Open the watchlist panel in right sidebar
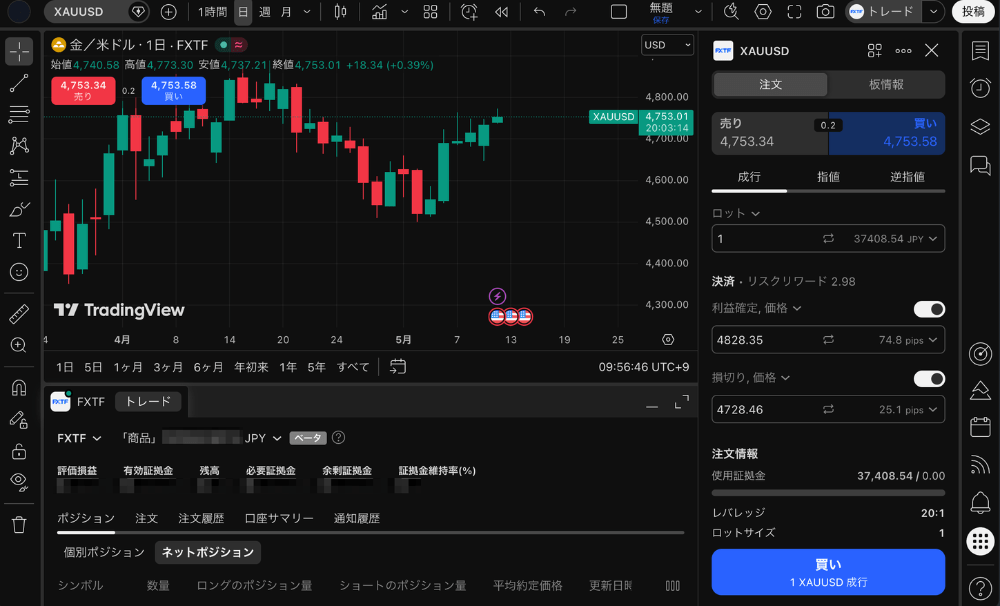1000x606 pixels. click(x=980, y=51)
